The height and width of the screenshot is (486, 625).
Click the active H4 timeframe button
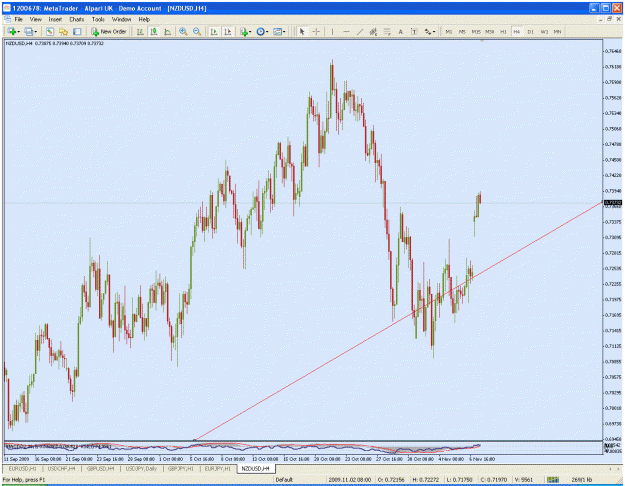pyautogui.click(x=517, y=31)
